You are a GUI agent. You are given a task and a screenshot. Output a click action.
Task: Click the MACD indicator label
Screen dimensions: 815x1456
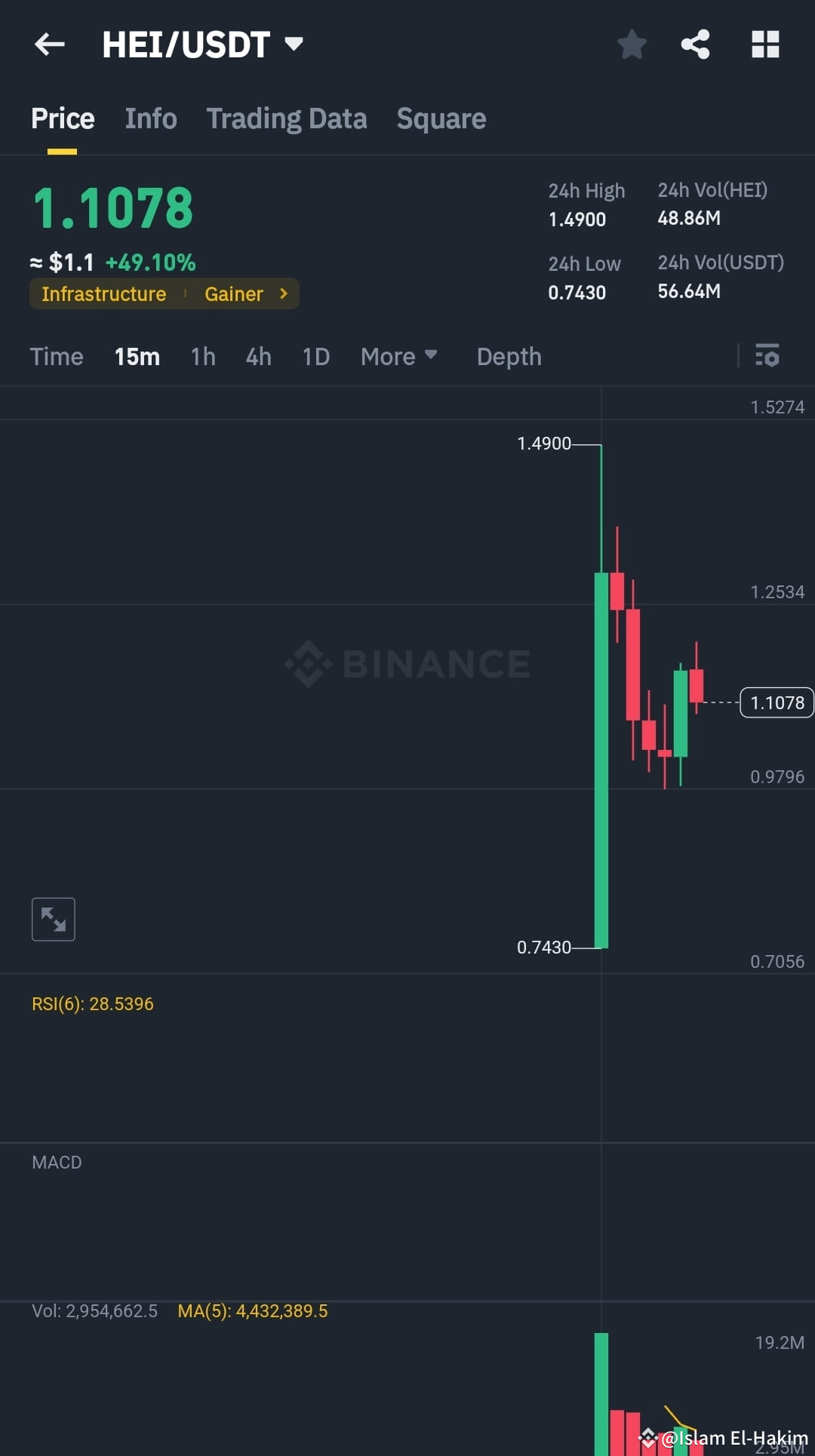tap(56, 1162)
